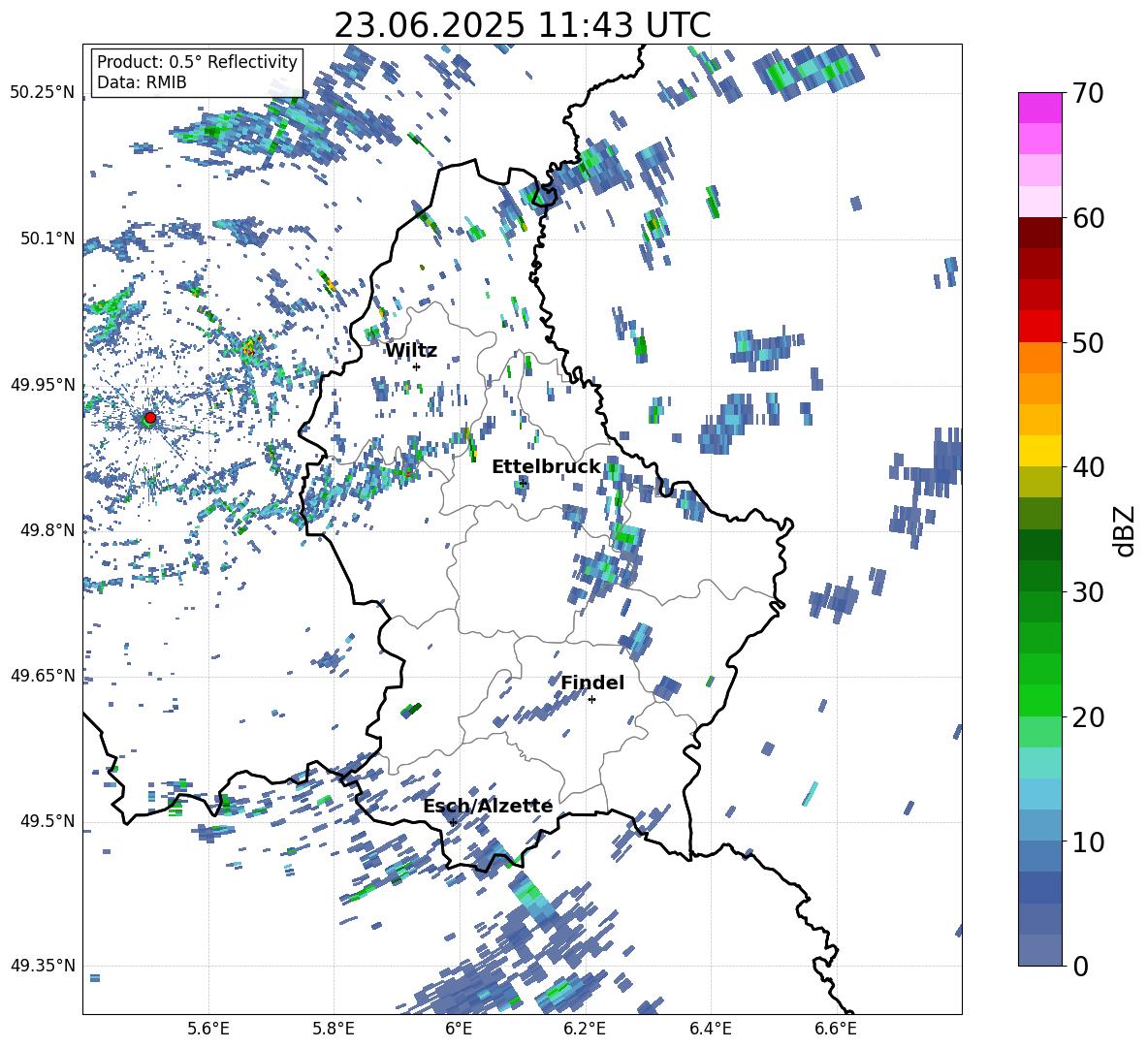The width and height of the screenshot is (1148, 1048).
Task: Click the dark green colorbar segment near 35
Action: click(x=1039, y=545)
